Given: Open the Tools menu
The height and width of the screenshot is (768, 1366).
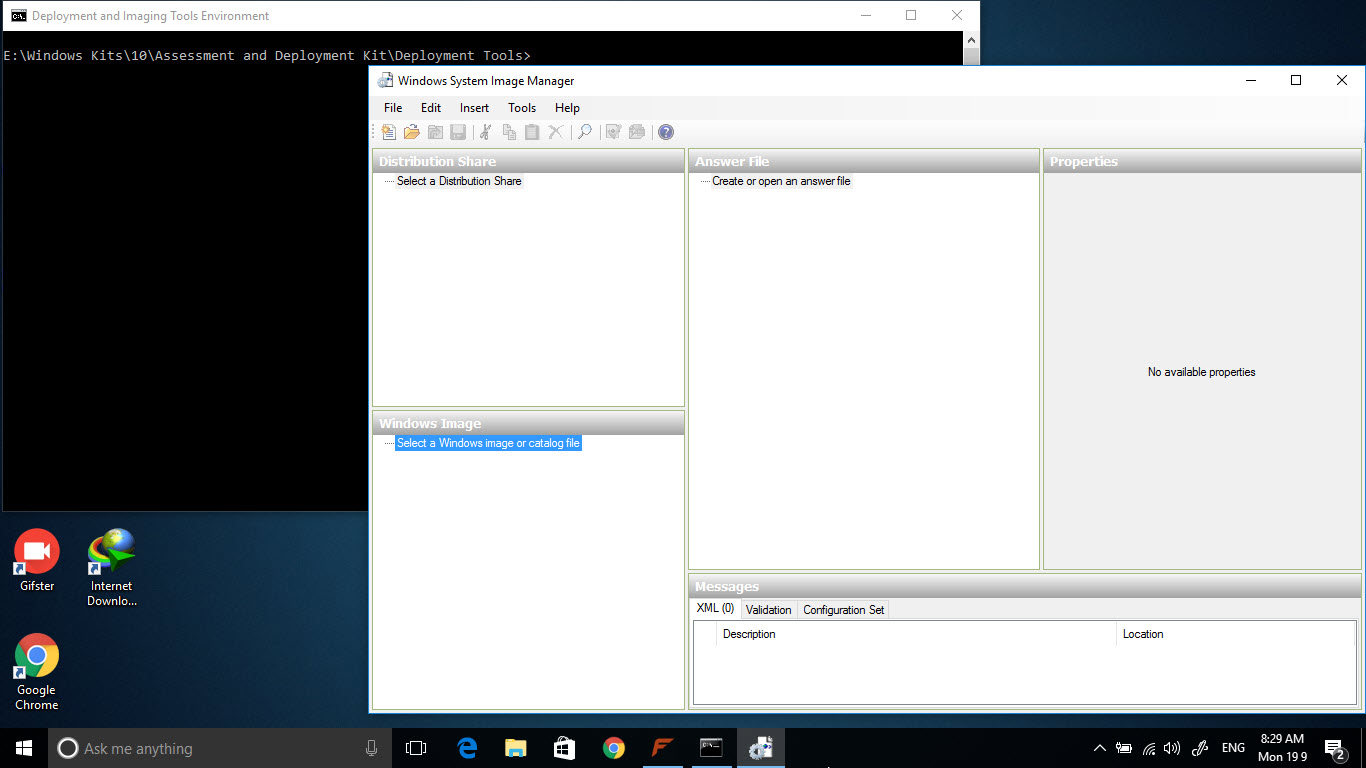Looking at the screenshot, I should coord(521,107).
